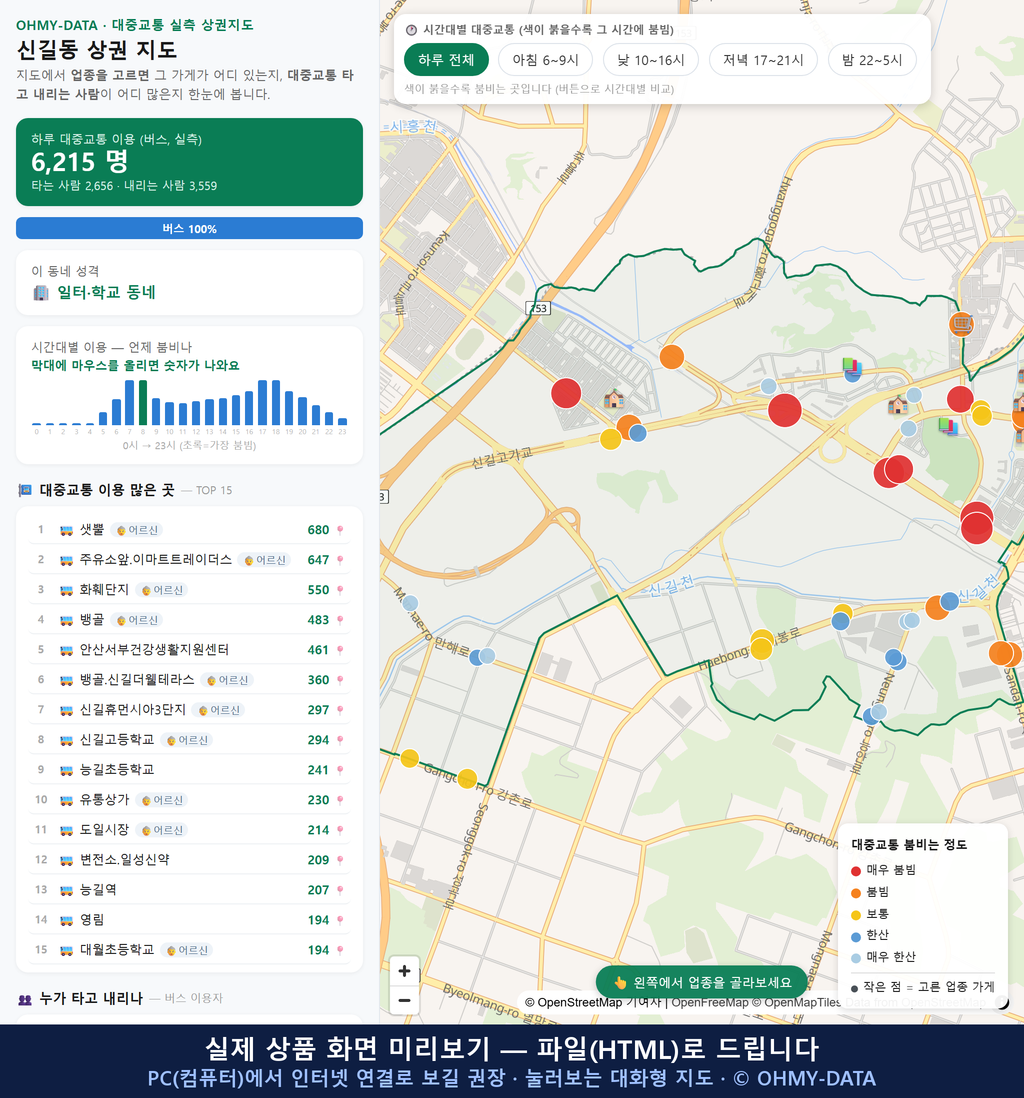Image resolution: width=1024 pixels, height=1098 pixels.
Task: Zoom in the map with plus button
Action: click(404, 971)
